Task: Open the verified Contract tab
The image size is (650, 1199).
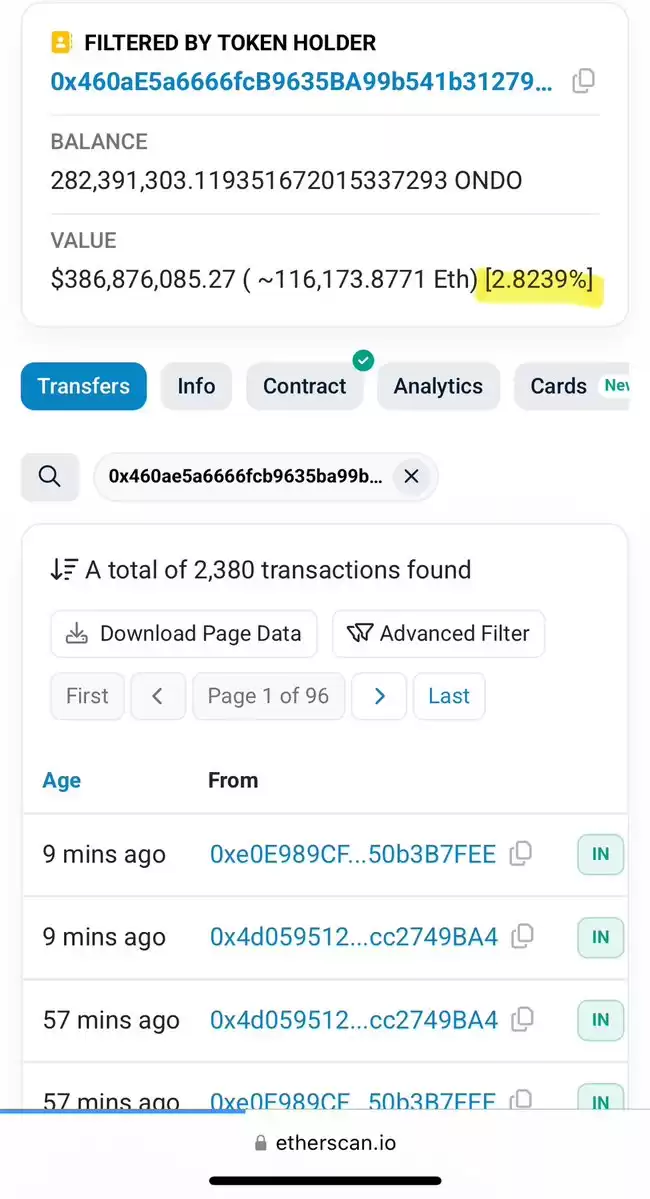Action: click(x=304, y=386)
